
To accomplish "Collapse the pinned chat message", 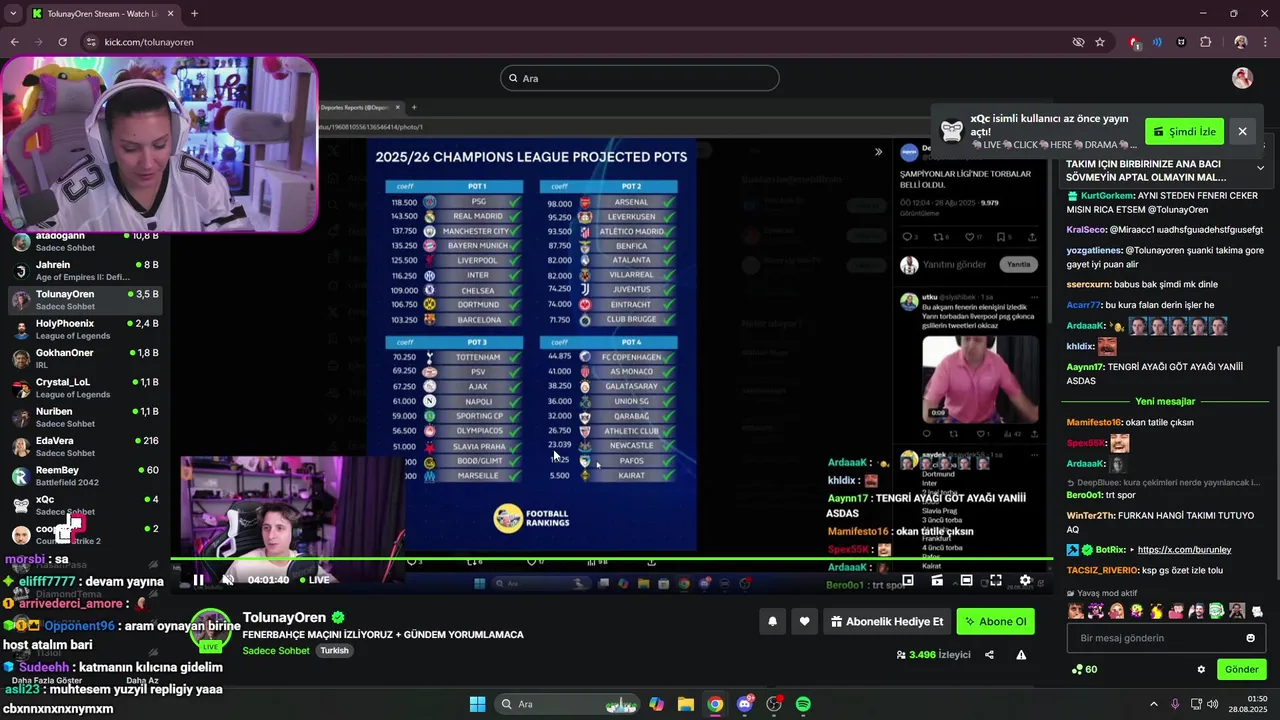I will pyautogui.click(x=1260, y=168).
